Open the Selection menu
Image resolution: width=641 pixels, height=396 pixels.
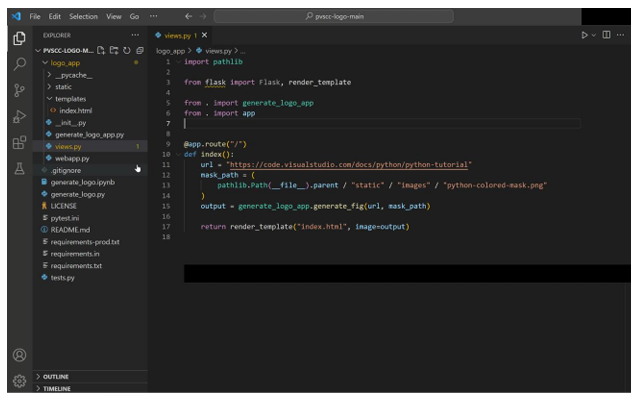pos(83,16)
